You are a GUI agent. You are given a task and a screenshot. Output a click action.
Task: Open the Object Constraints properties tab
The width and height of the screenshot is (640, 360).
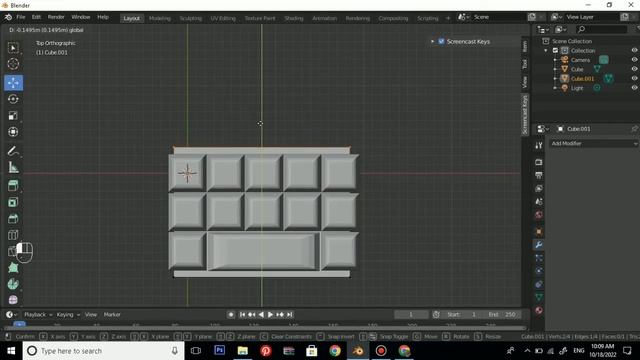539,284
